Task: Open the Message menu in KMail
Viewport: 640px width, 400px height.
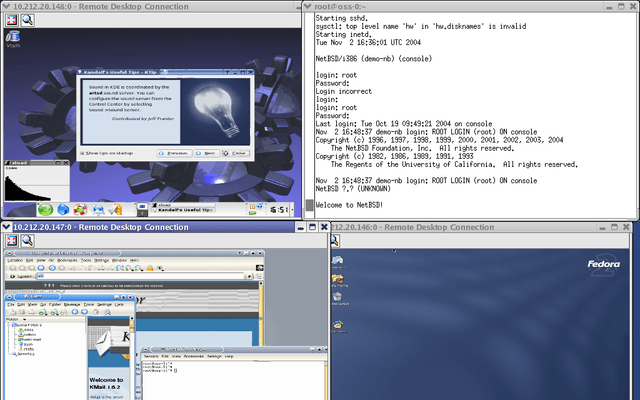Action: 72,304
